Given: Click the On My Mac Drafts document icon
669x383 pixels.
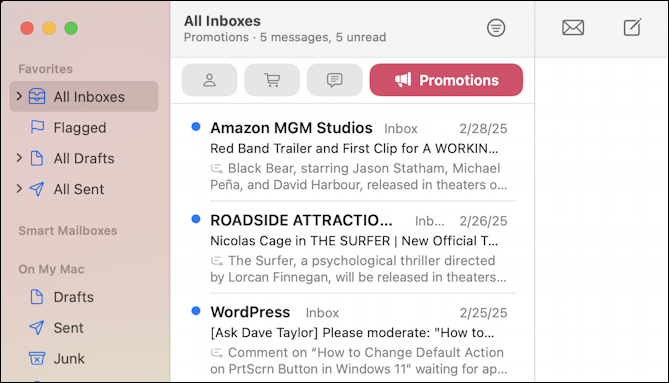Looking at the screenshot, I should [x=37, y=296].
